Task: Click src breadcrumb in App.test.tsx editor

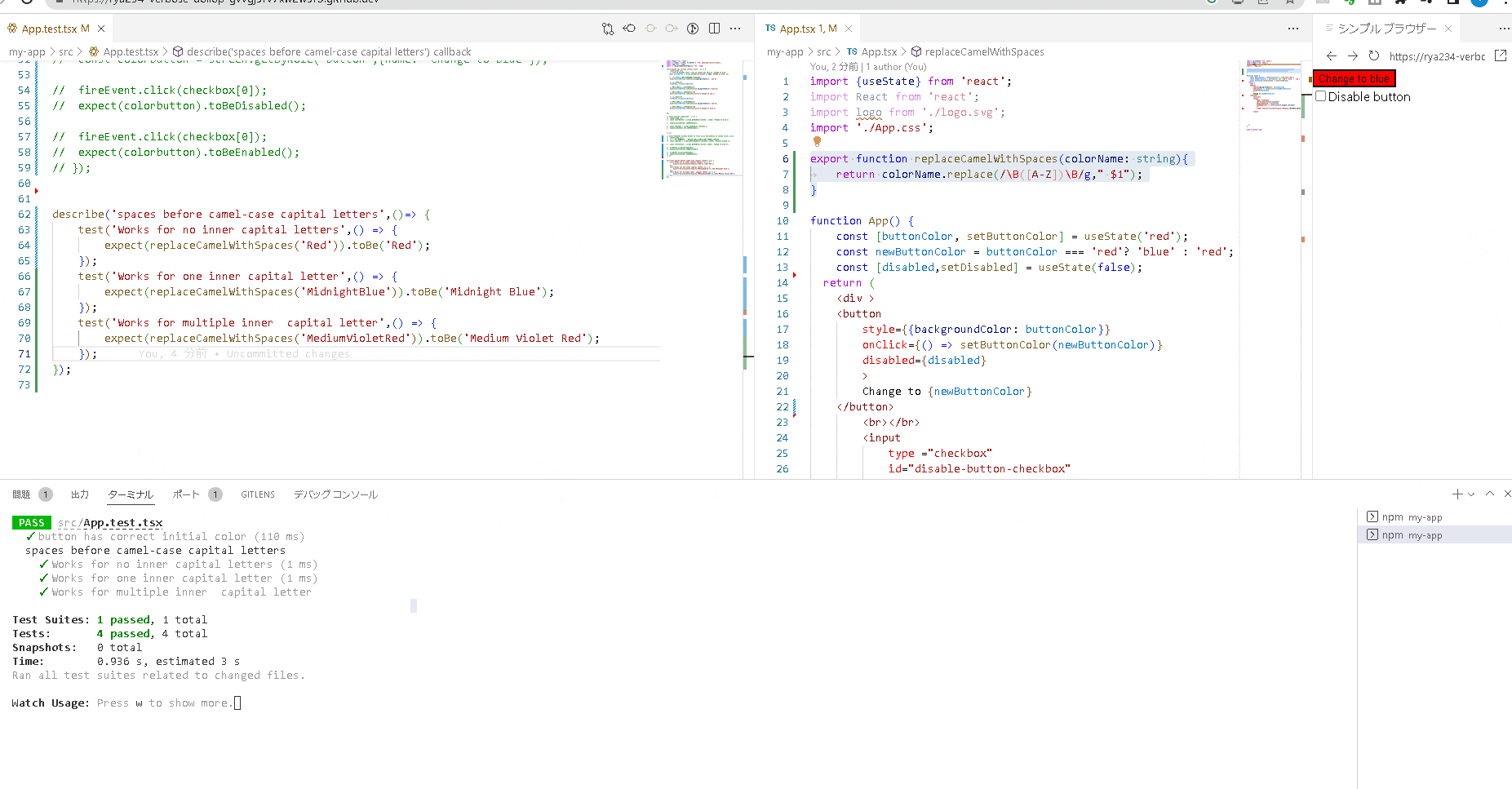Action: [66, 52]
